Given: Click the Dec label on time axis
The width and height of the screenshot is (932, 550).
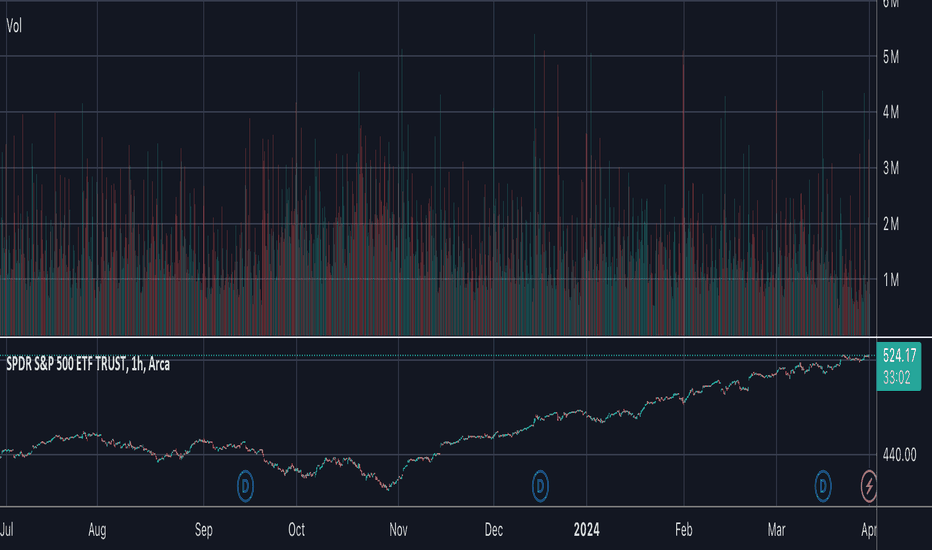Looking at the screenshot, I should [493, 530].
